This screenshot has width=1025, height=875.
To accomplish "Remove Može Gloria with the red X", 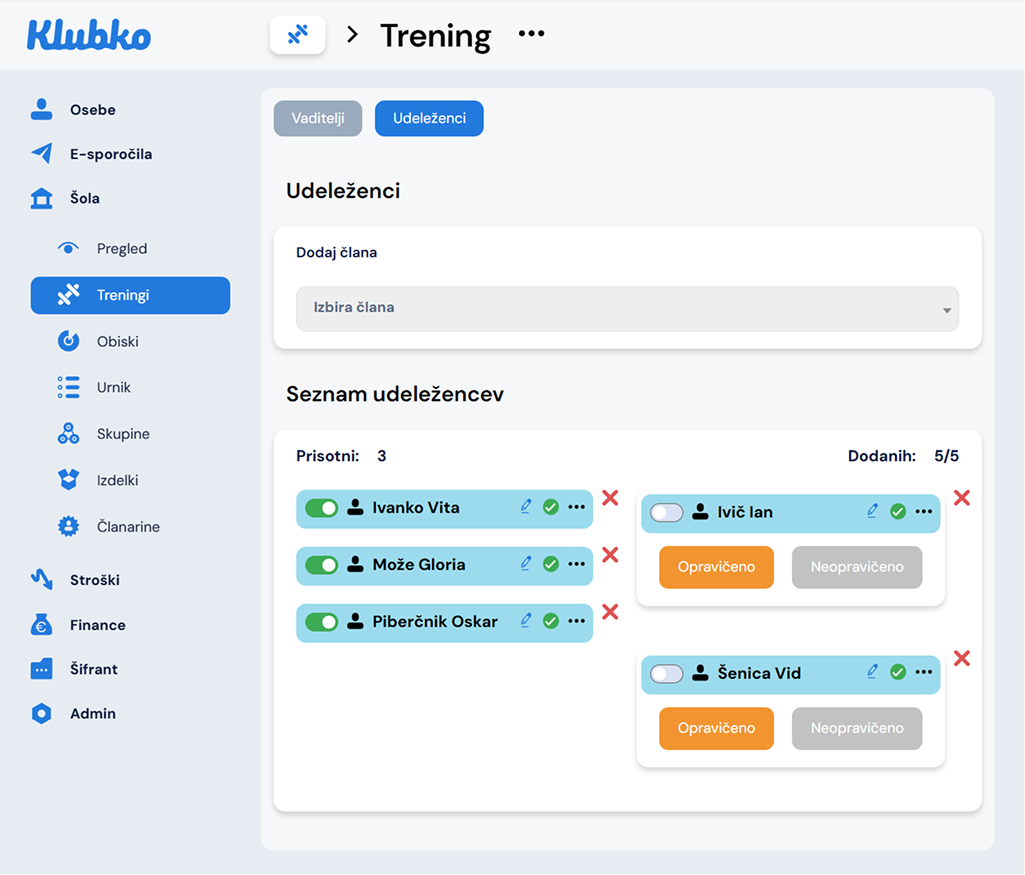I will pos(610,555).
